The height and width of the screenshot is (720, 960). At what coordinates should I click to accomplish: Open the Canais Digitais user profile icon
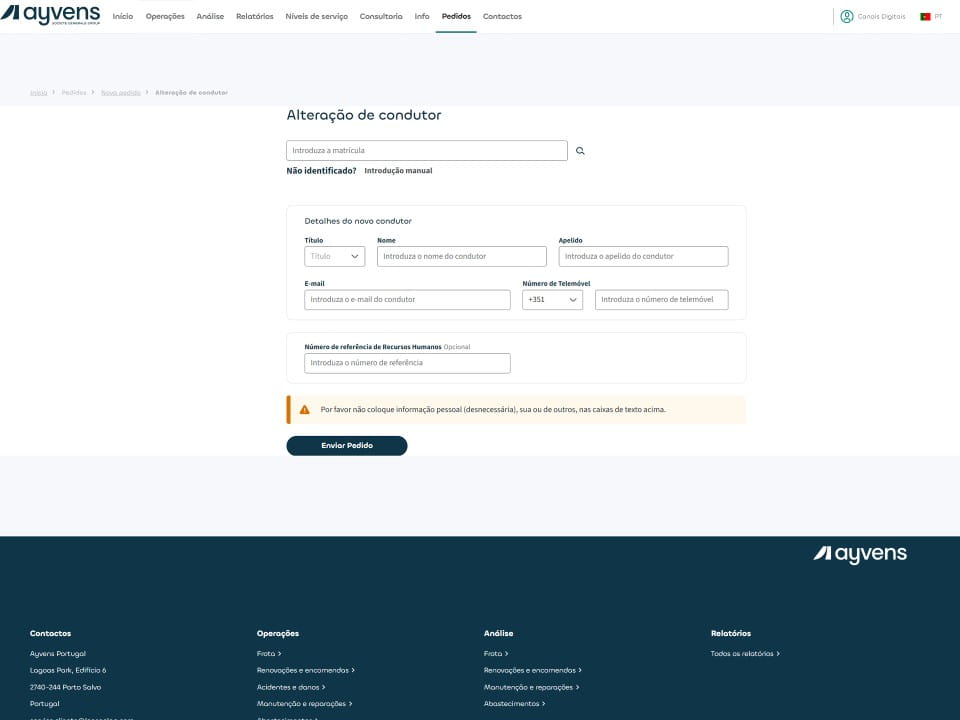pos(847,17)
